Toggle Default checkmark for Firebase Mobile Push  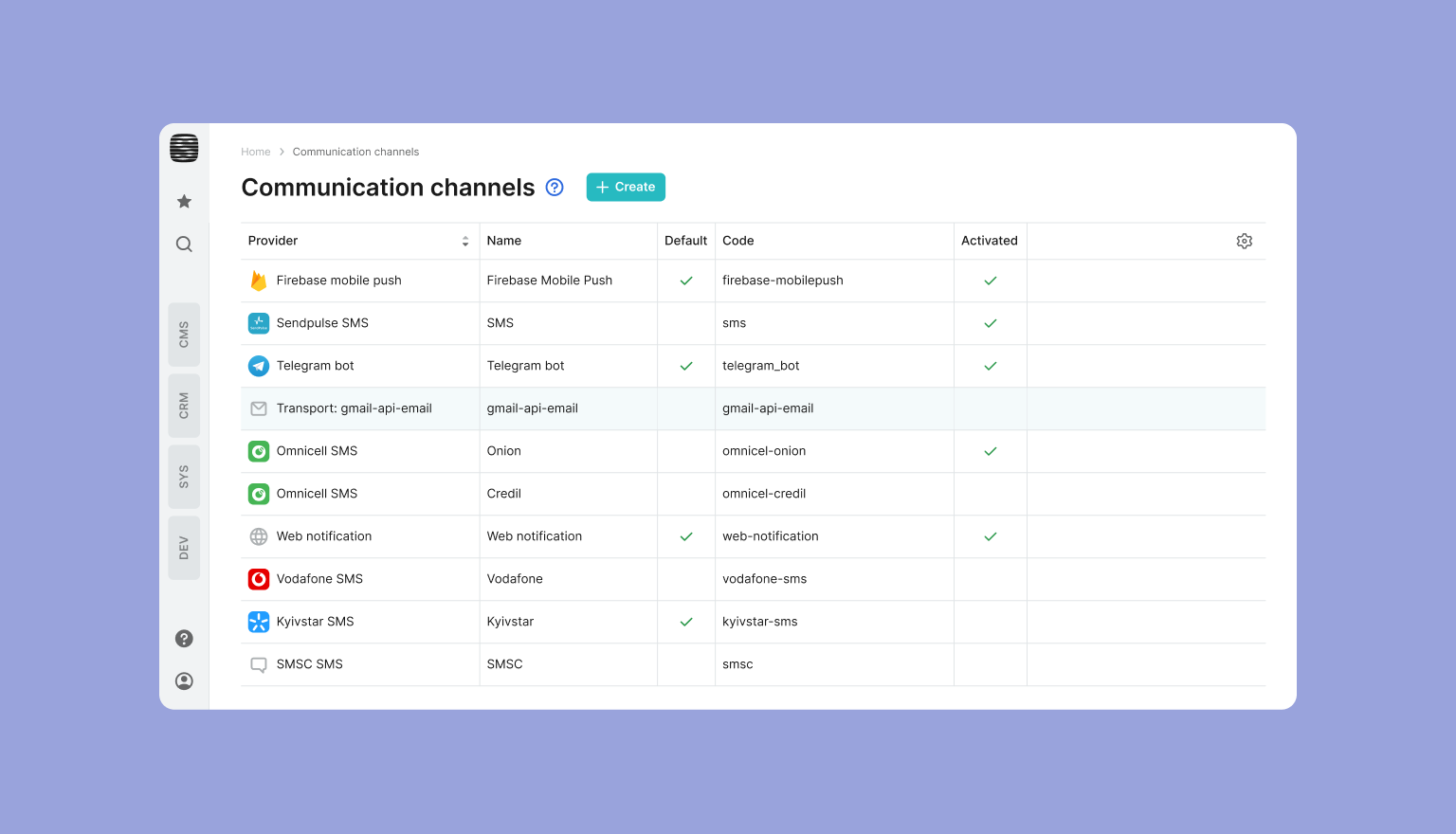[686, 281]
